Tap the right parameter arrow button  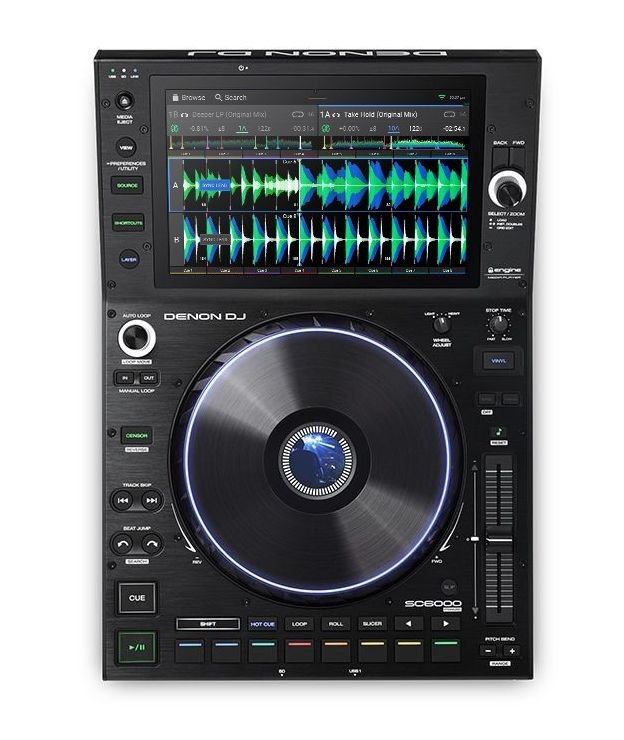[445, 624]
